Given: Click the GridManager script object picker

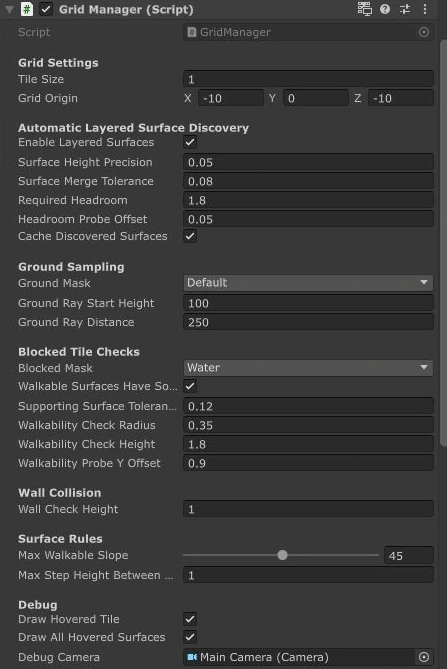Looking at the screenshot, I should pyautogui.click(x=424, y=32).
